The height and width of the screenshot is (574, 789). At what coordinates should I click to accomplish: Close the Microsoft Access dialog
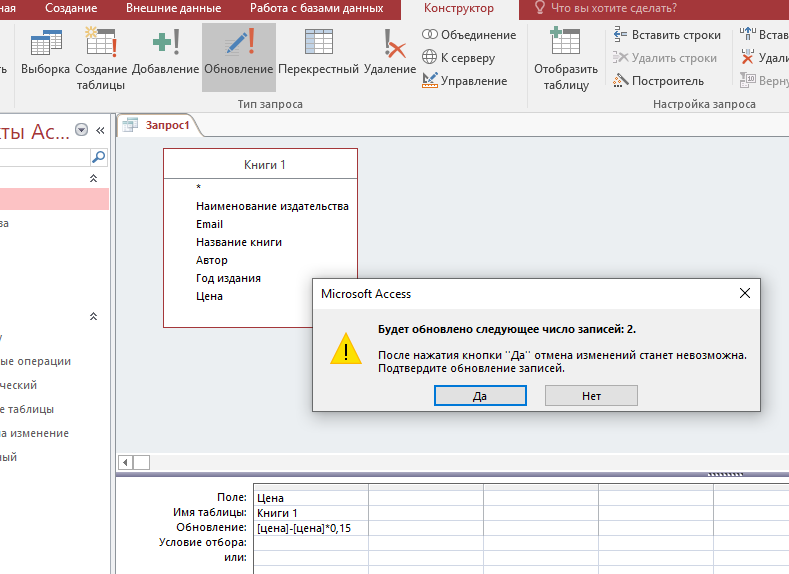pos(745,293)
